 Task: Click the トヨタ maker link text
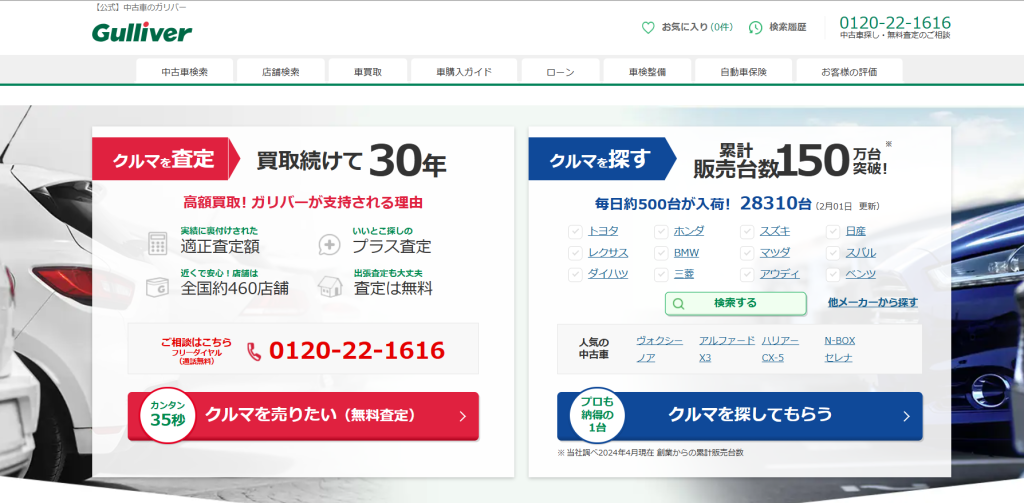603,231
